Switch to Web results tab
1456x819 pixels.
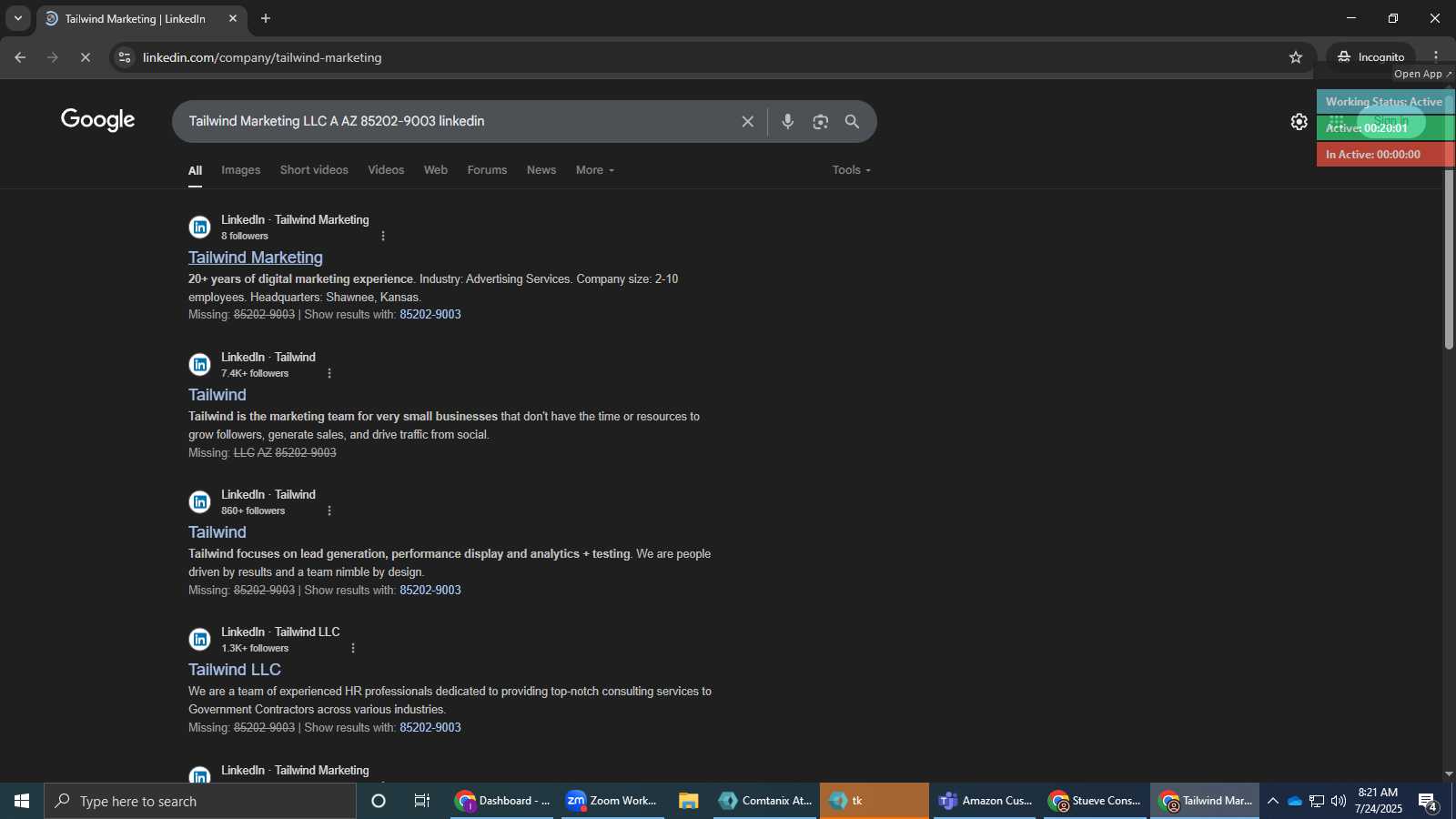pos(436,170)
